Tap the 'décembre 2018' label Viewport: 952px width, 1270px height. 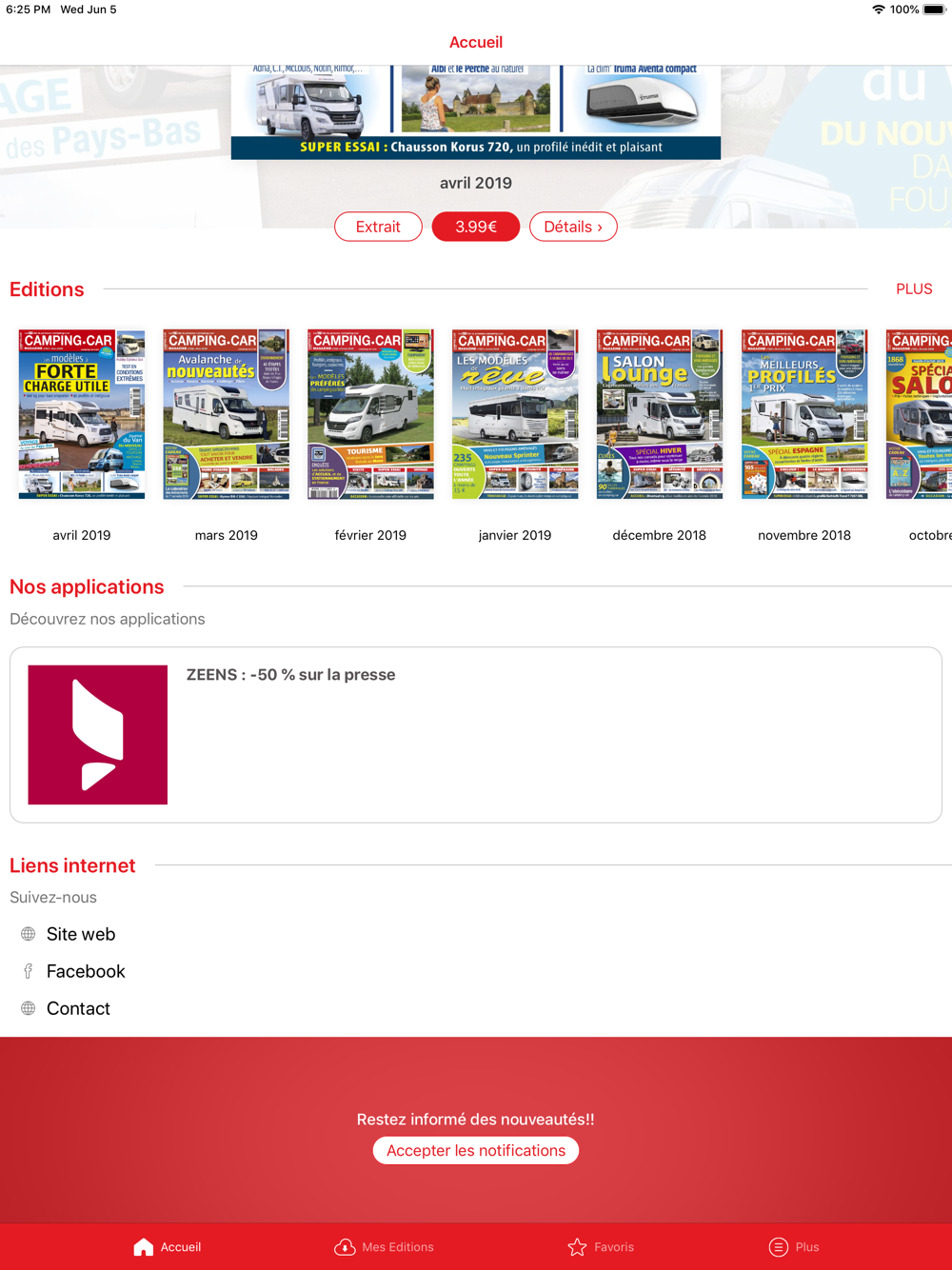pyautogui.click(x=660, y=535)
